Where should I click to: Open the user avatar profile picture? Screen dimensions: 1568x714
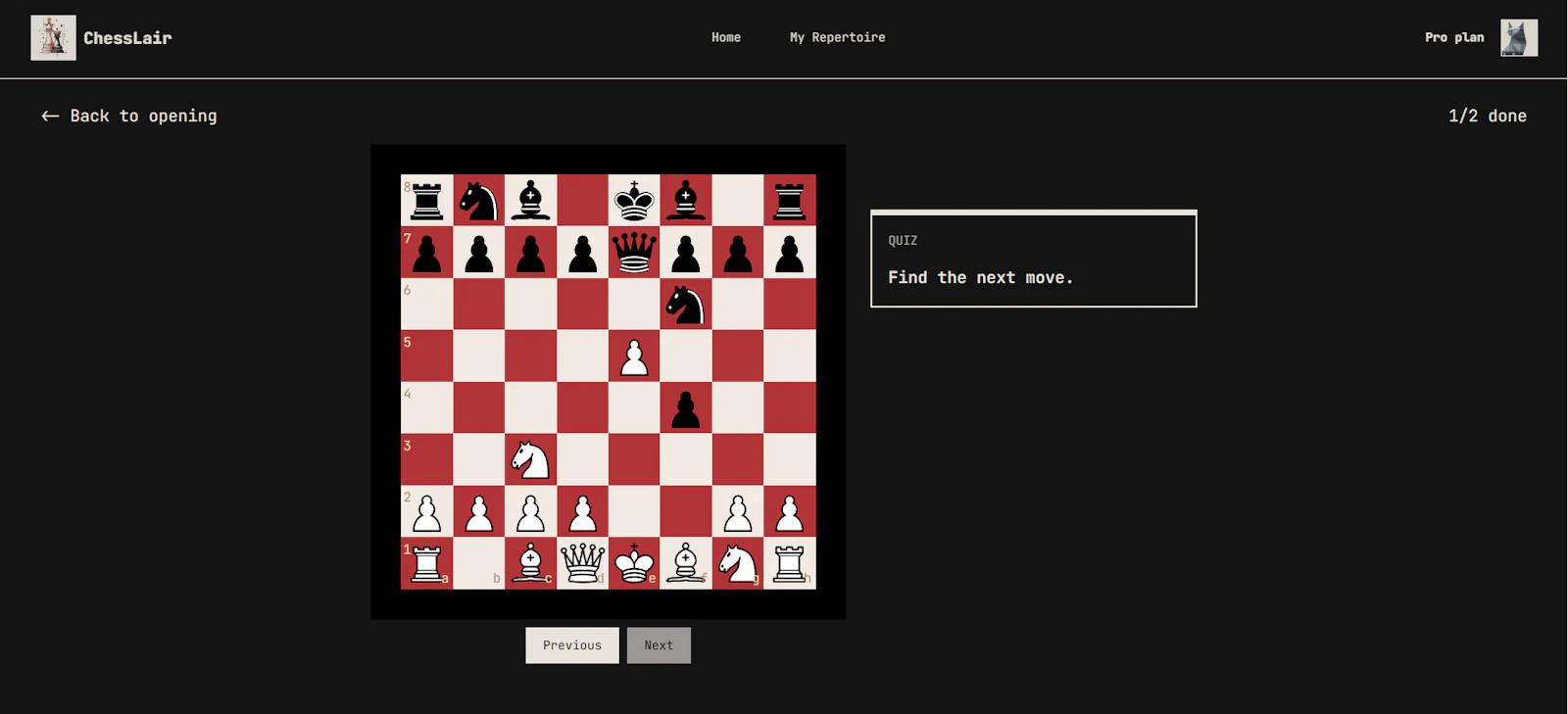pyautogui.click(x=1519, y=38)
